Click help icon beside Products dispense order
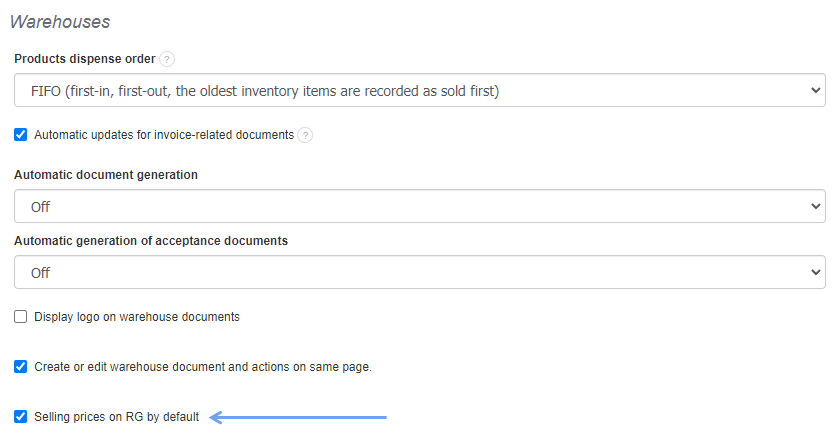 [x=167, y=59]
